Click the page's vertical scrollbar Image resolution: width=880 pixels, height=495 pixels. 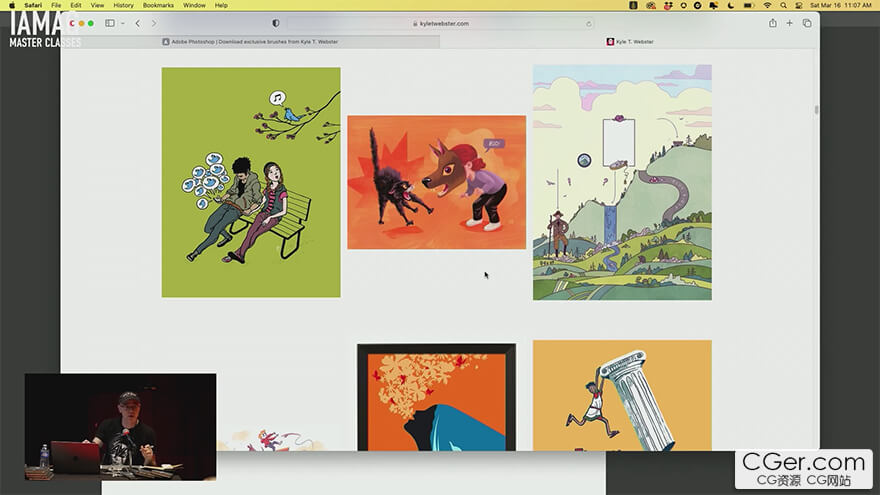pos(816,109)
